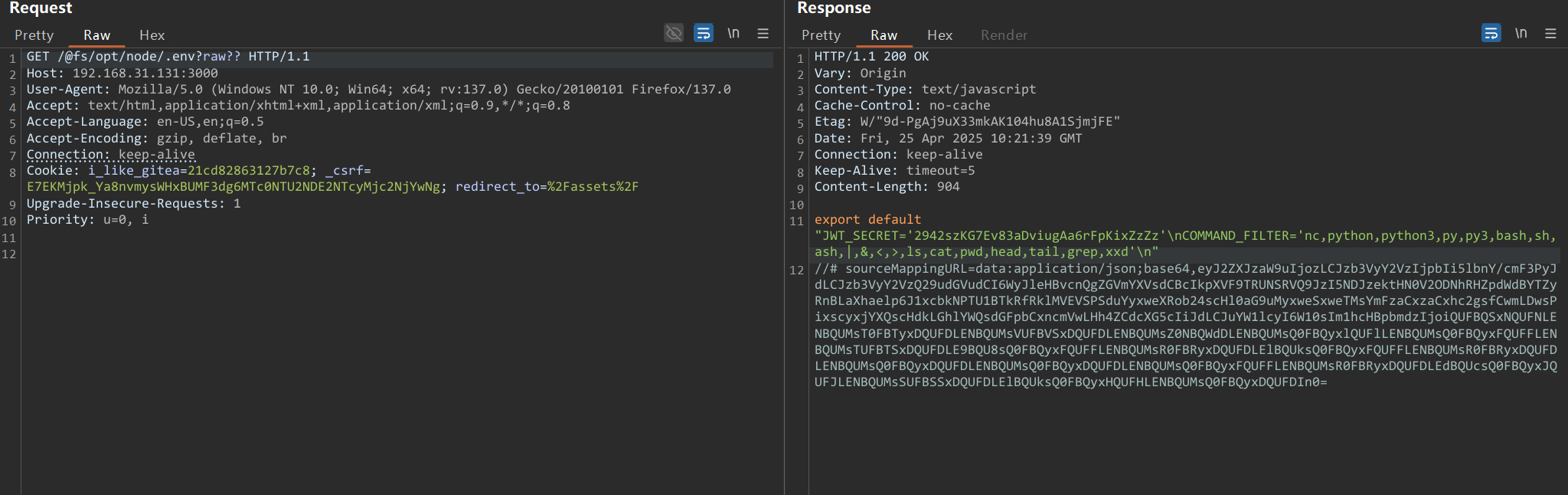Open the Hex tab in Request panel
1568x495 pixels.
(152, 35)
